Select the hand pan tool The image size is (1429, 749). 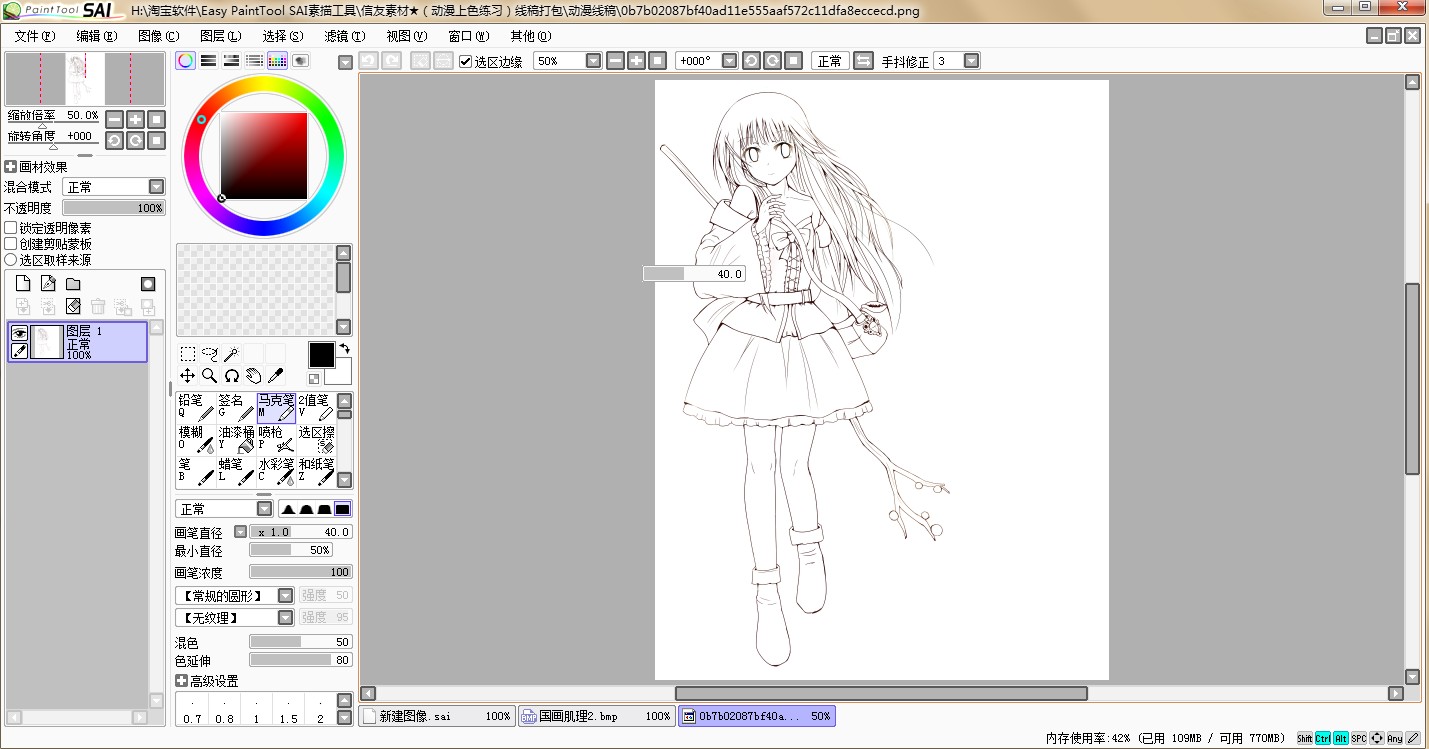click(254, 375)
